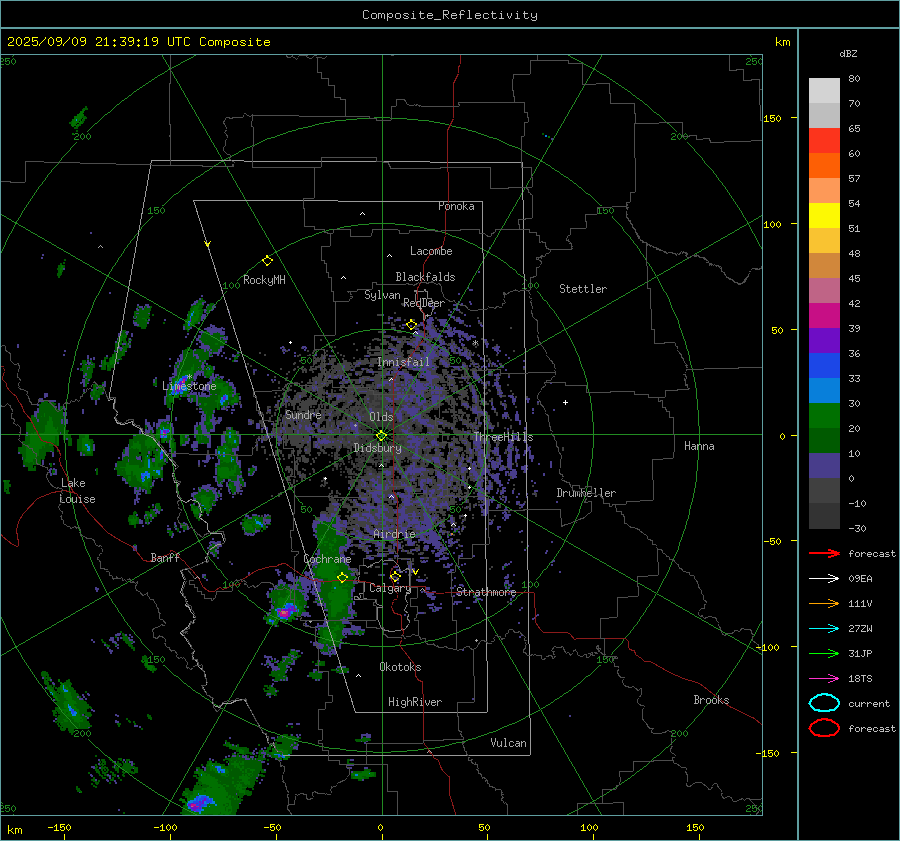Select the red swatch between 65 and 60

[x=824, y=140]
